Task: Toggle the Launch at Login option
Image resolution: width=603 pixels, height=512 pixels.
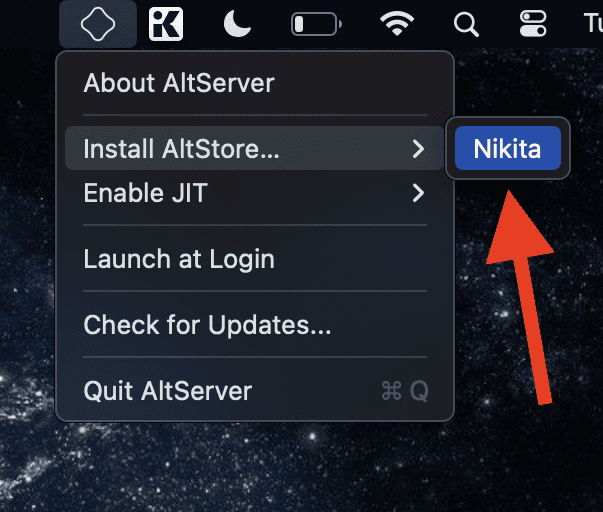Action: 178,259
